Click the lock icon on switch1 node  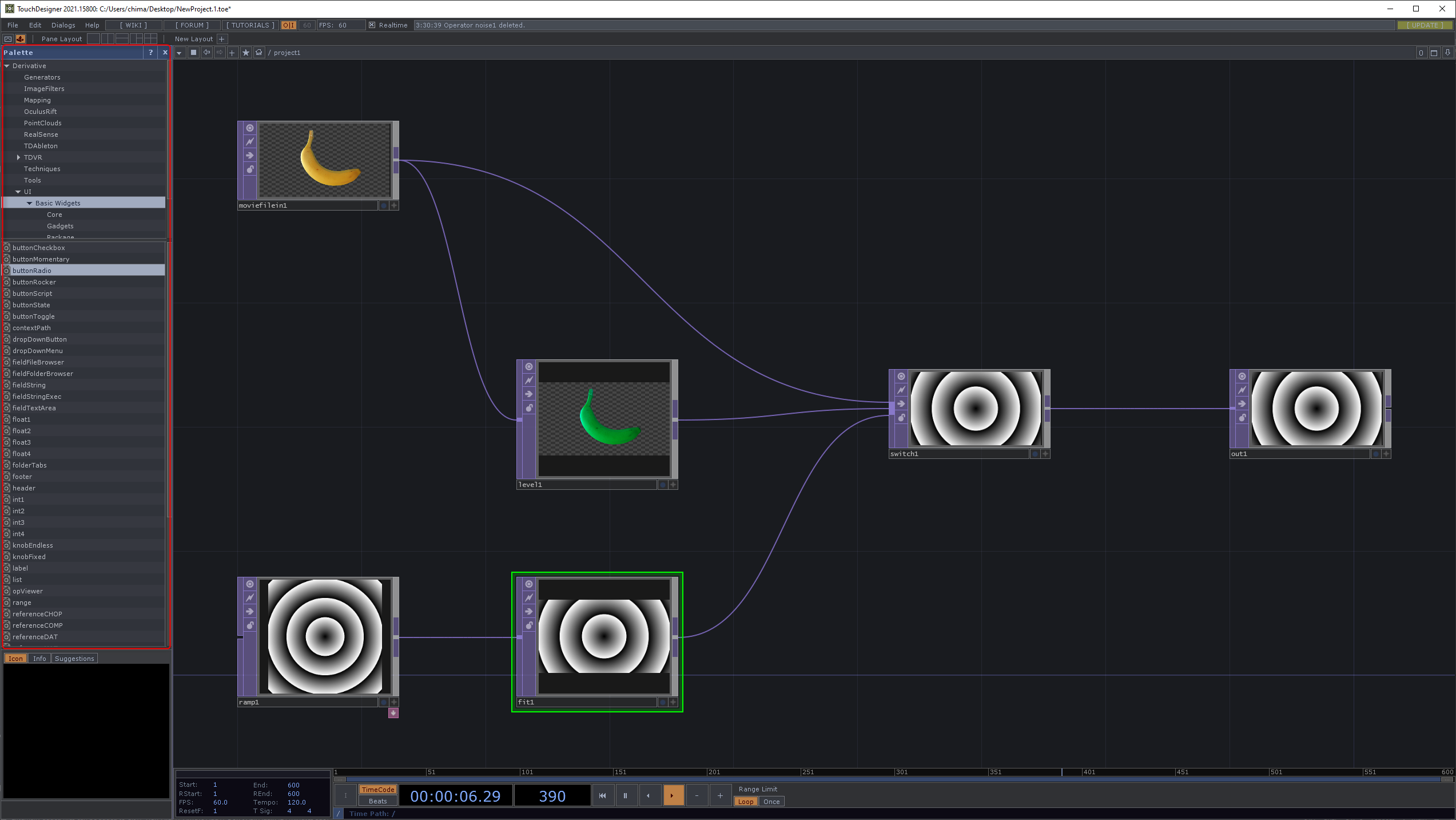[x=901, y=418]
